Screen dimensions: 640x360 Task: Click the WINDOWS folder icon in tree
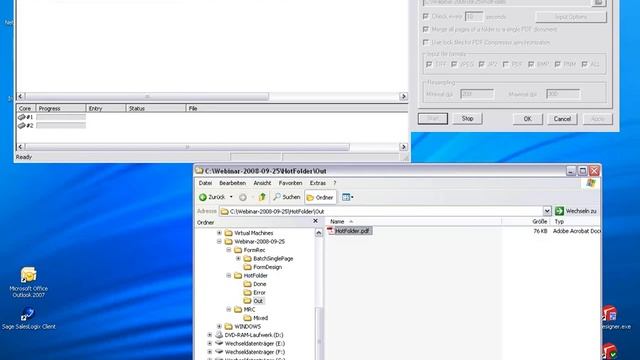229,327
